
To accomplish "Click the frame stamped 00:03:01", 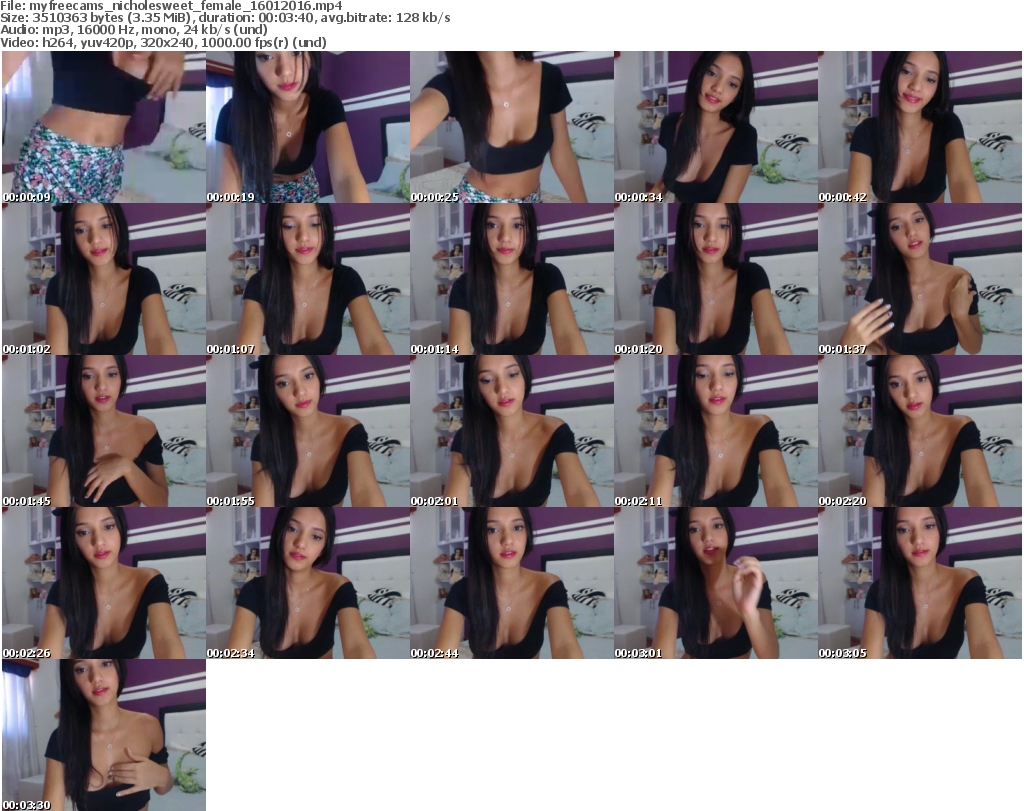I will coord(716,583).
